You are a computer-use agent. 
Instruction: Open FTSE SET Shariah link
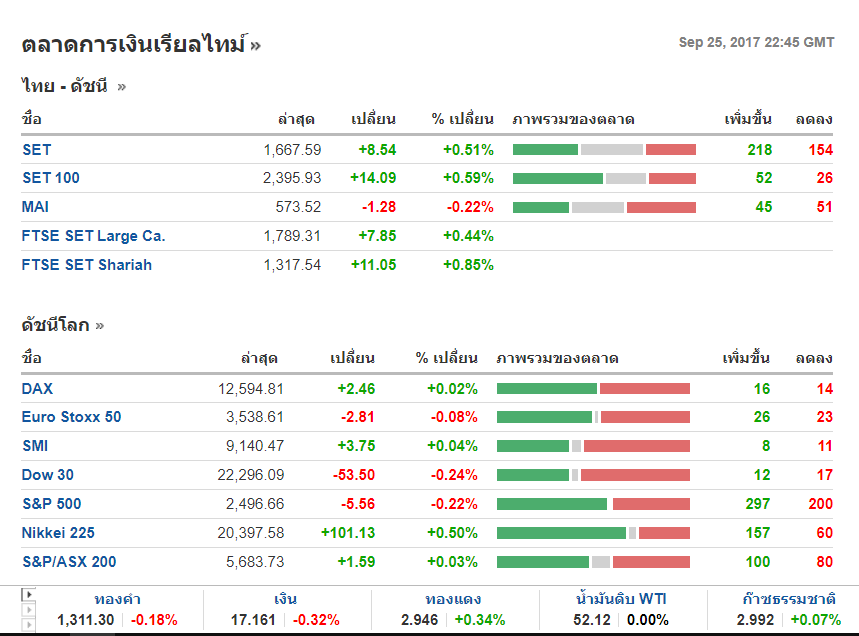point(86,265)
